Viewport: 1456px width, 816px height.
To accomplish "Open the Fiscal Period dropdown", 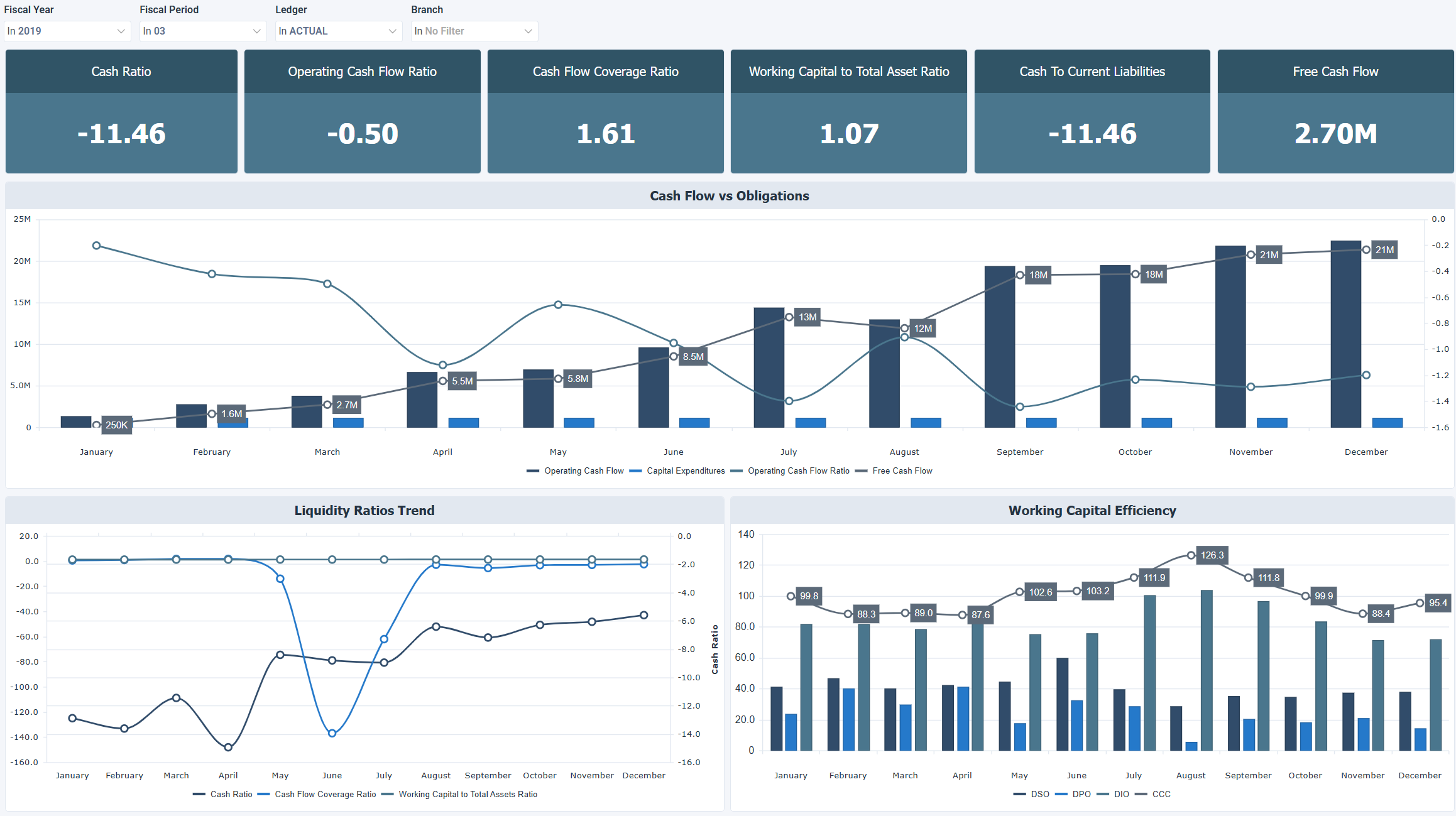I will (202, 31).
